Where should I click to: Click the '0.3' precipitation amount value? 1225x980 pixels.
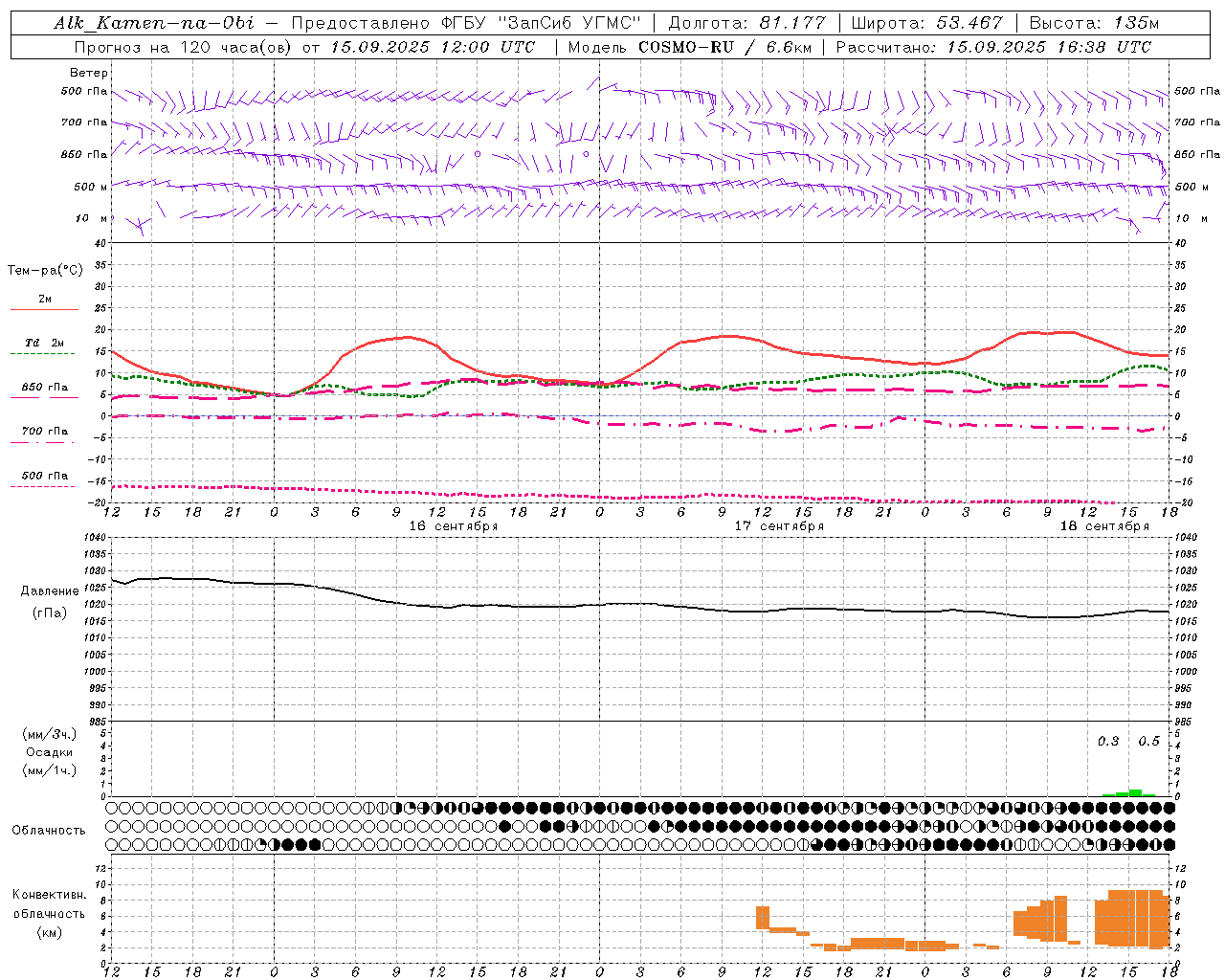[1108, 742]
